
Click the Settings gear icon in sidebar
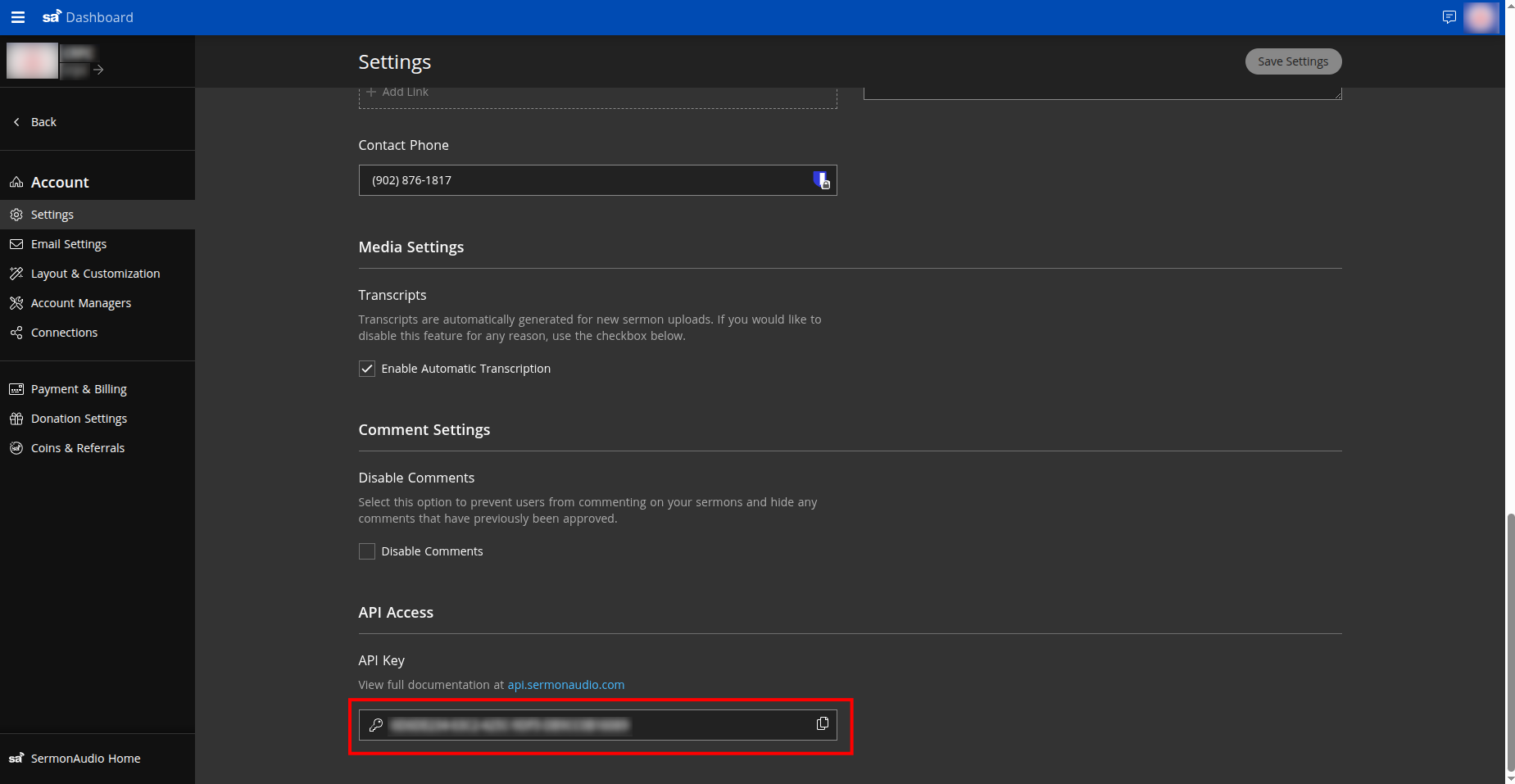pyautogui.click(x=16, y=215)
